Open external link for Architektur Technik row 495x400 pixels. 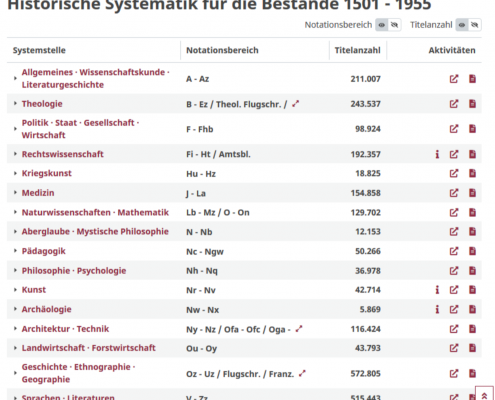coord(454,329)
